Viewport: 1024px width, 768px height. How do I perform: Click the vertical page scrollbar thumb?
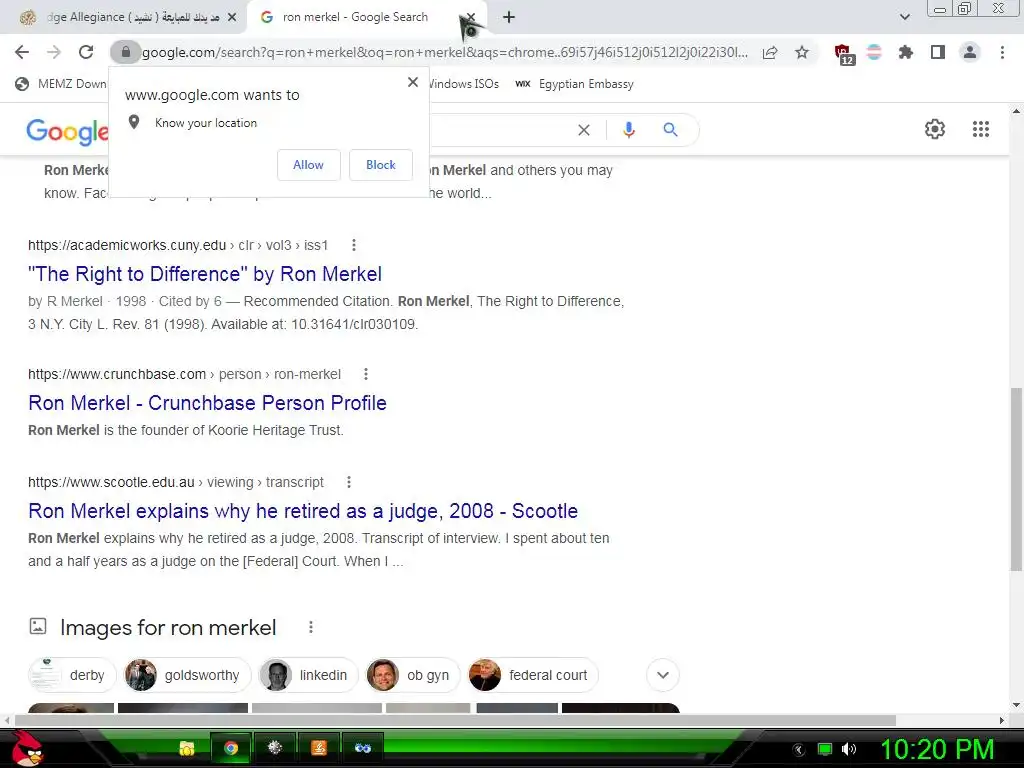point(1016,480)
